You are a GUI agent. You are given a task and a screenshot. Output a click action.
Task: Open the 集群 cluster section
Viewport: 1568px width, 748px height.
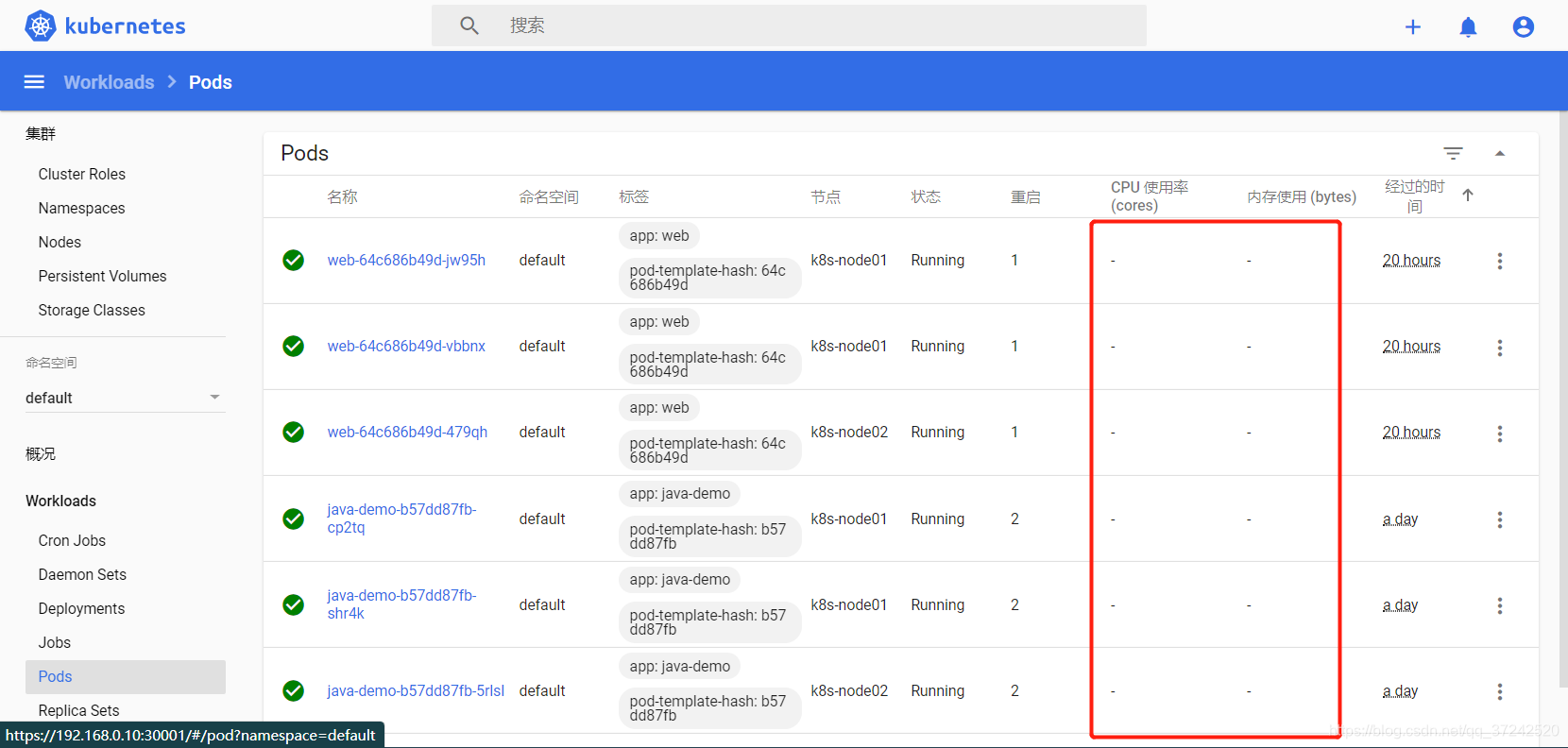point(41,134)
